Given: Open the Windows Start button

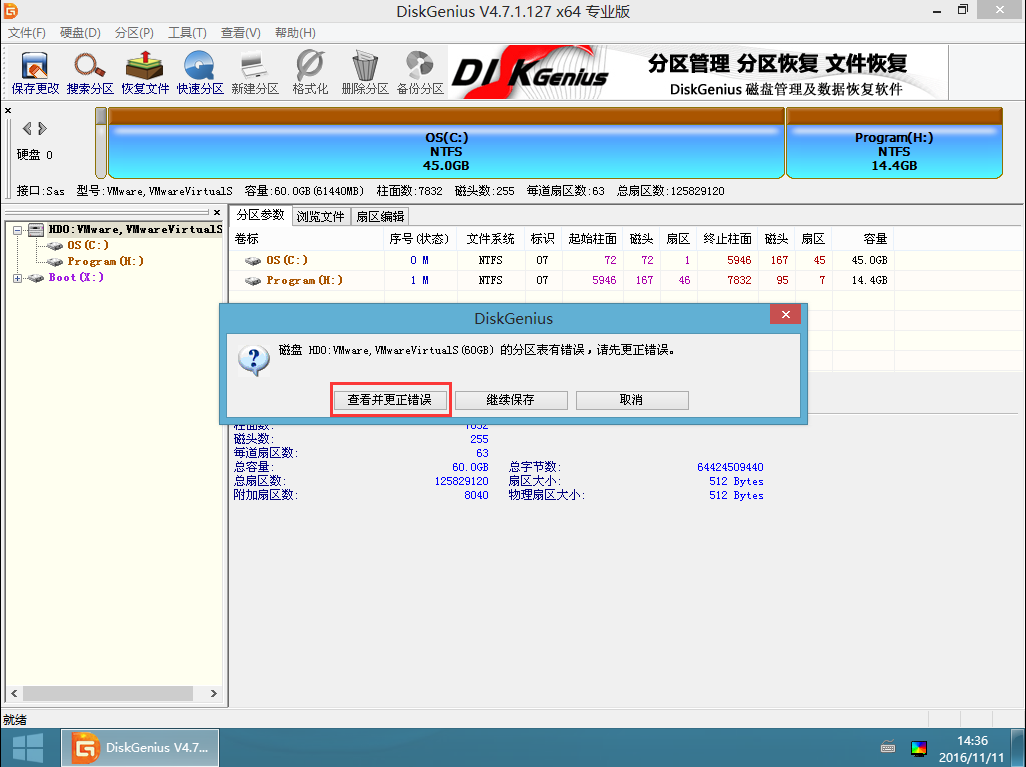Looking at the screenshot, I should pos(27,747).
